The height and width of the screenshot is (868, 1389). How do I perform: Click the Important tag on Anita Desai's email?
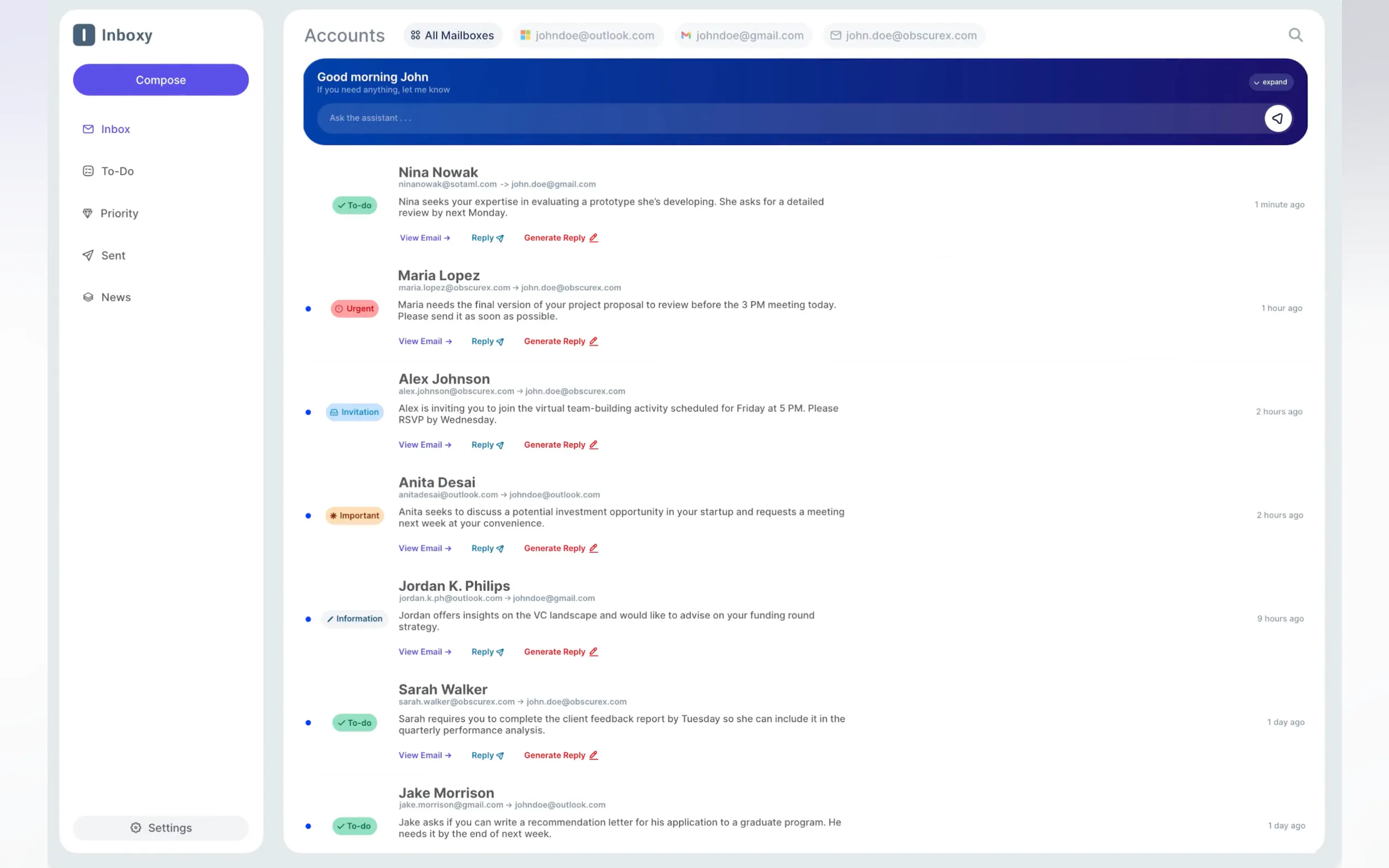354,515
